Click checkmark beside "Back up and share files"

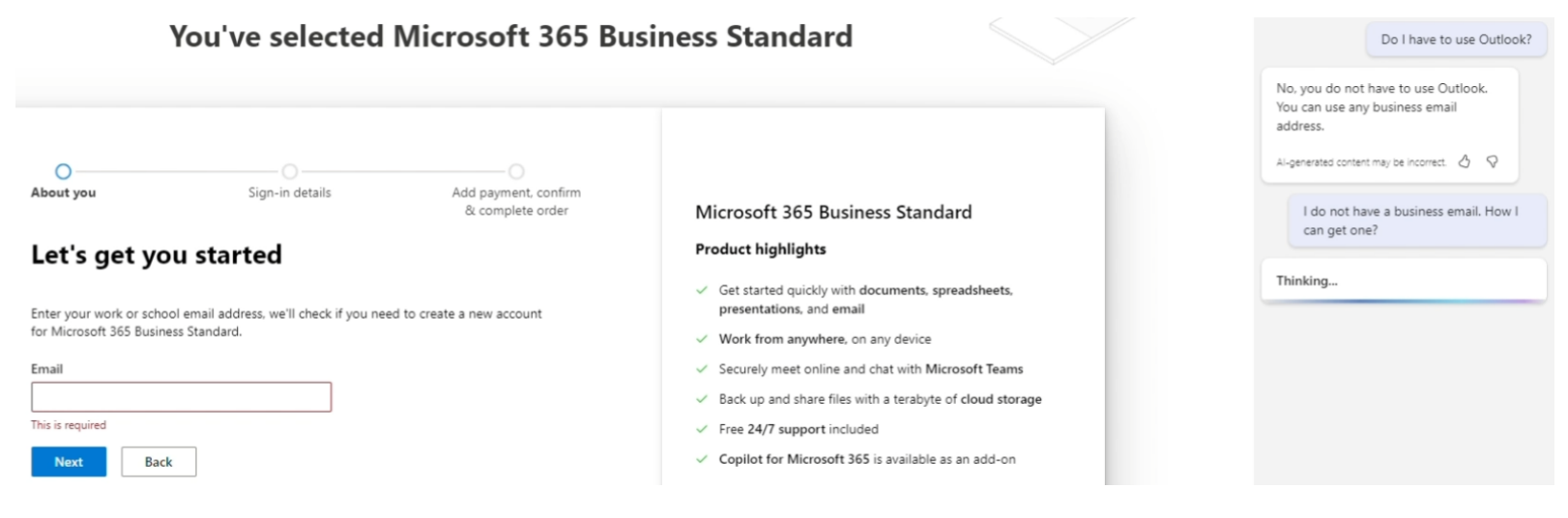[x=702, y=399]
